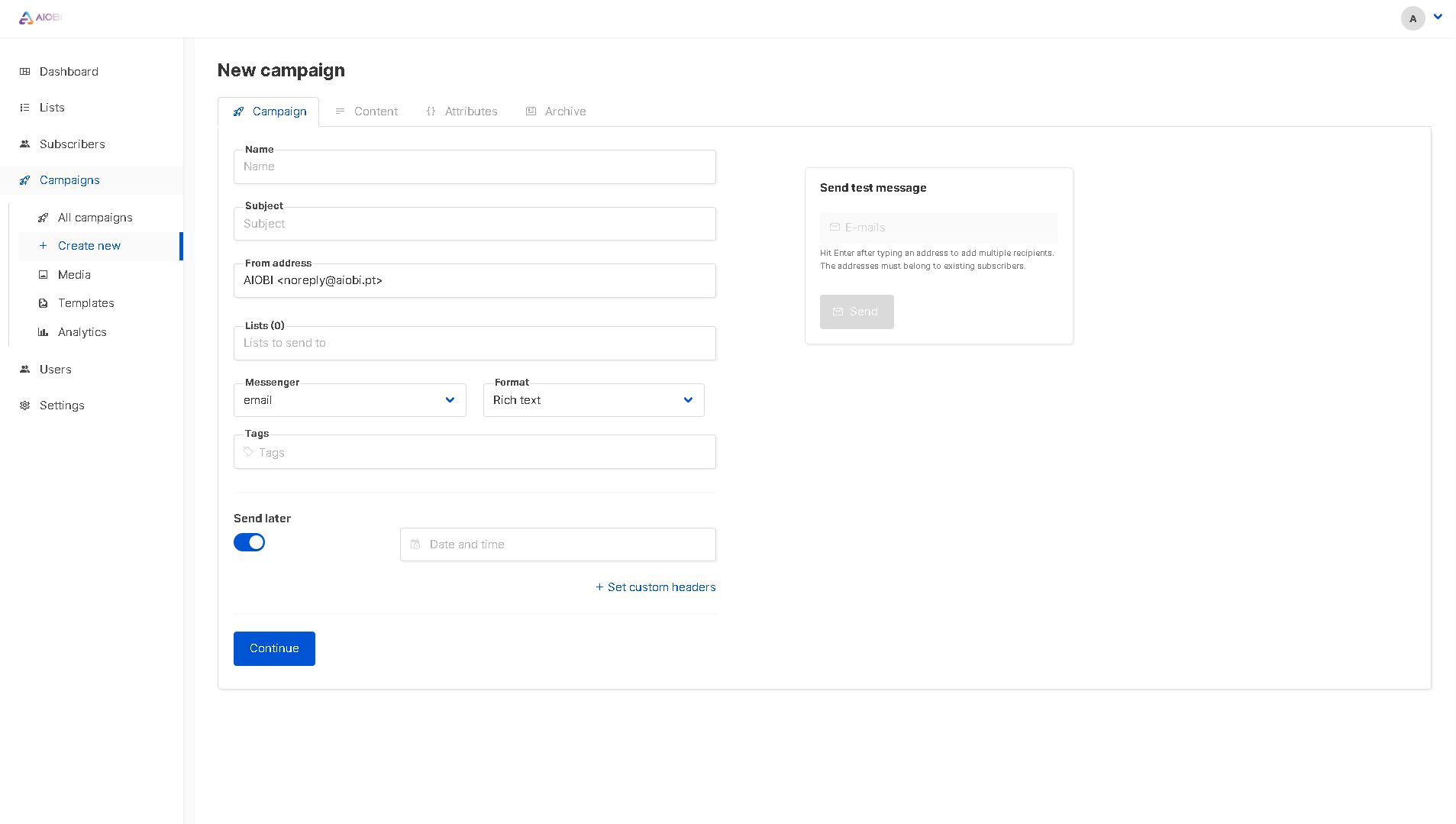Select the Templates page icon
The height and width of the screenshot is (824, 1456).
click(44, 303)
